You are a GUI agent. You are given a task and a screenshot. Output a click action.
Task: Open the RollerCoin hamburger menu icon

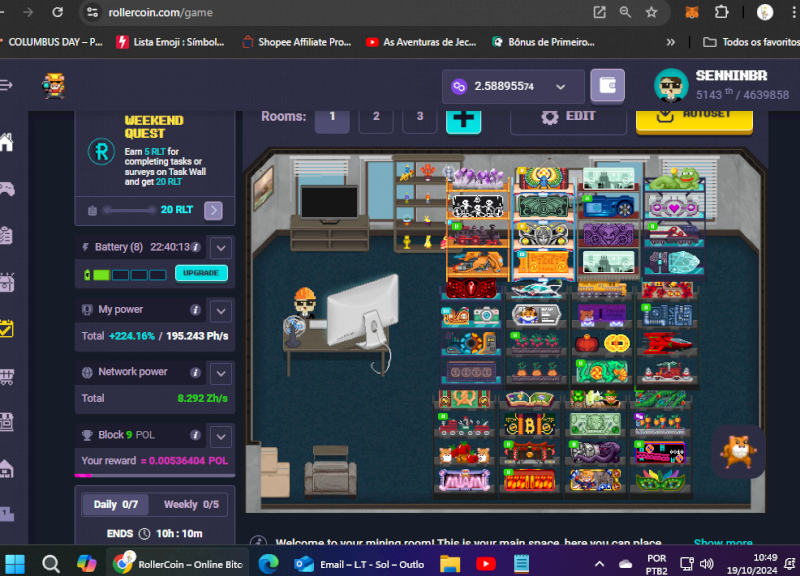(x=6, y=85)
